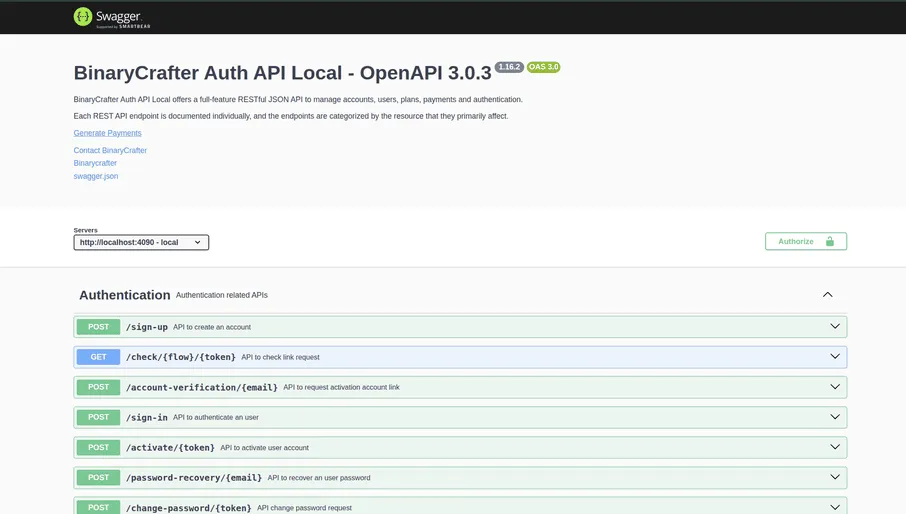906x514 pixels.
Task: Click 'API to check link request' description
Action: tap(280, 357)
